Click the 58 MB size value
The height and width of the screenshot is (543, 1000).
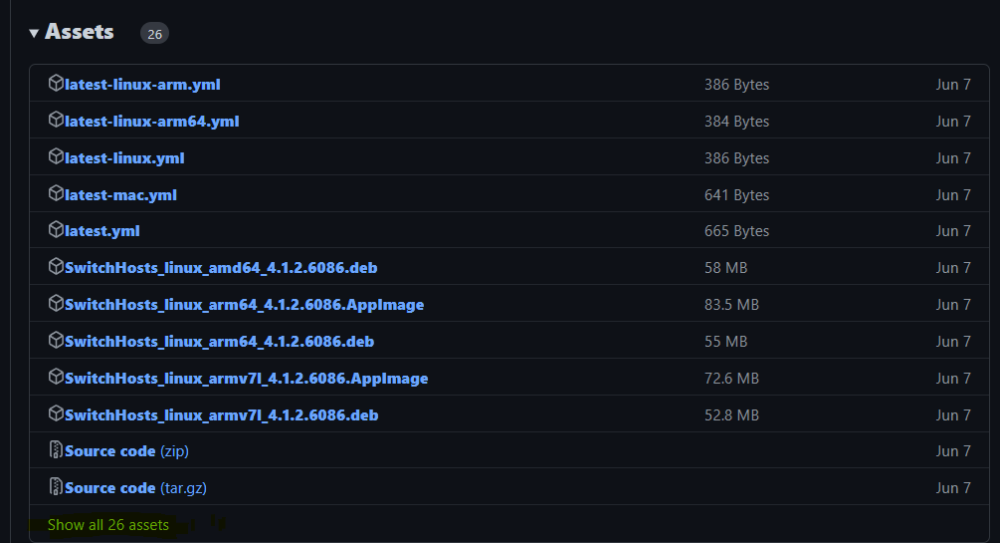(x=726, y=268)
